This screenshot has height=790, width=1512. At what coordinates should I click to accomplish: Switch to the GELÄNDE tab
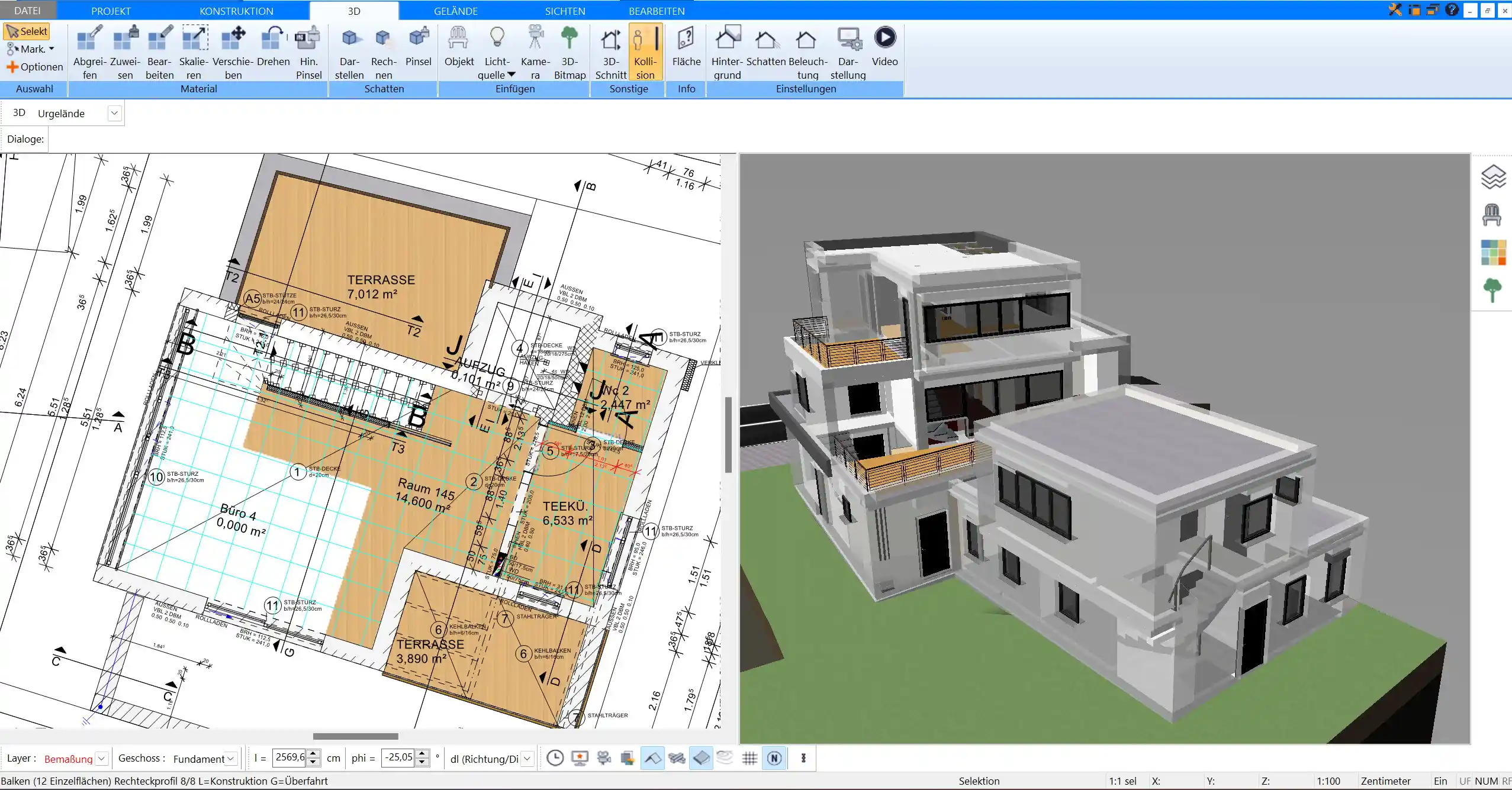[x=456, y=11]
